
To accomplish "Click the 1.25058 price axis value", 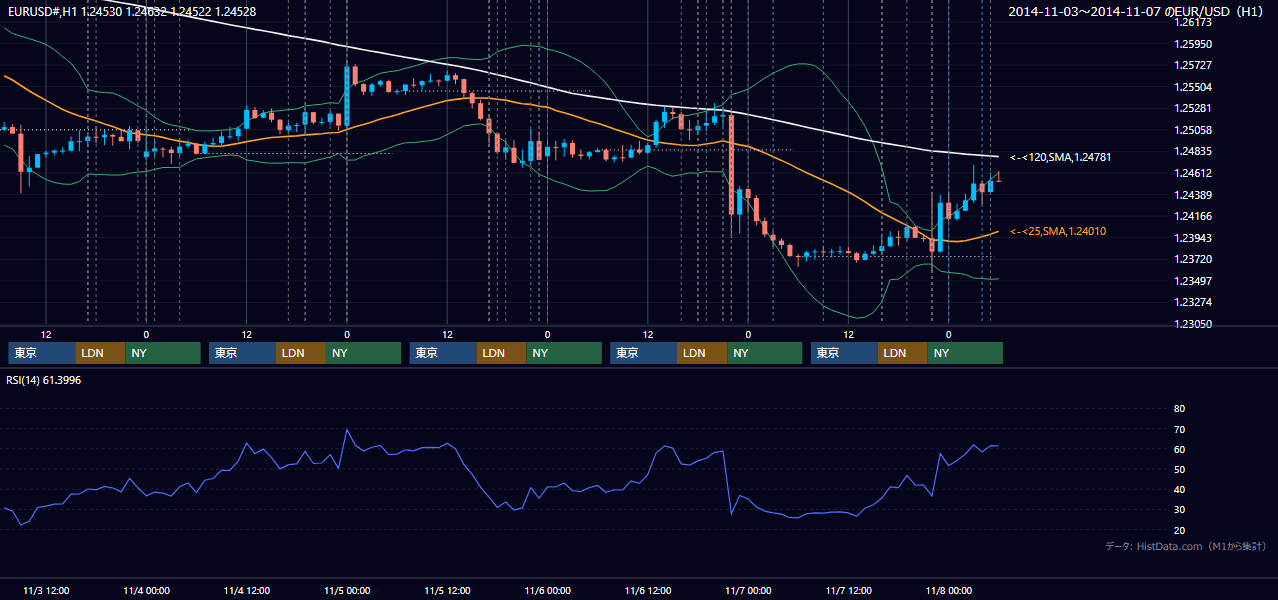I will (x=1192, y=130).
